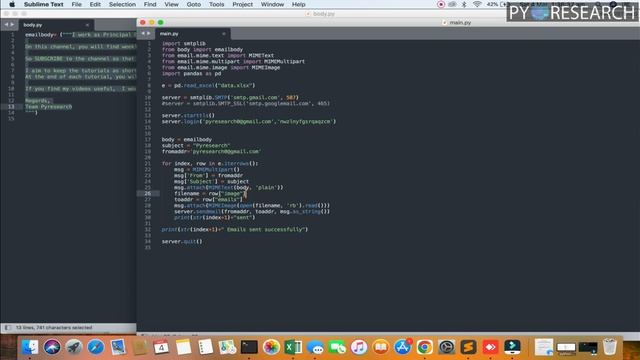Open the Help menu

pyautogui.click(x=298, y=4)
